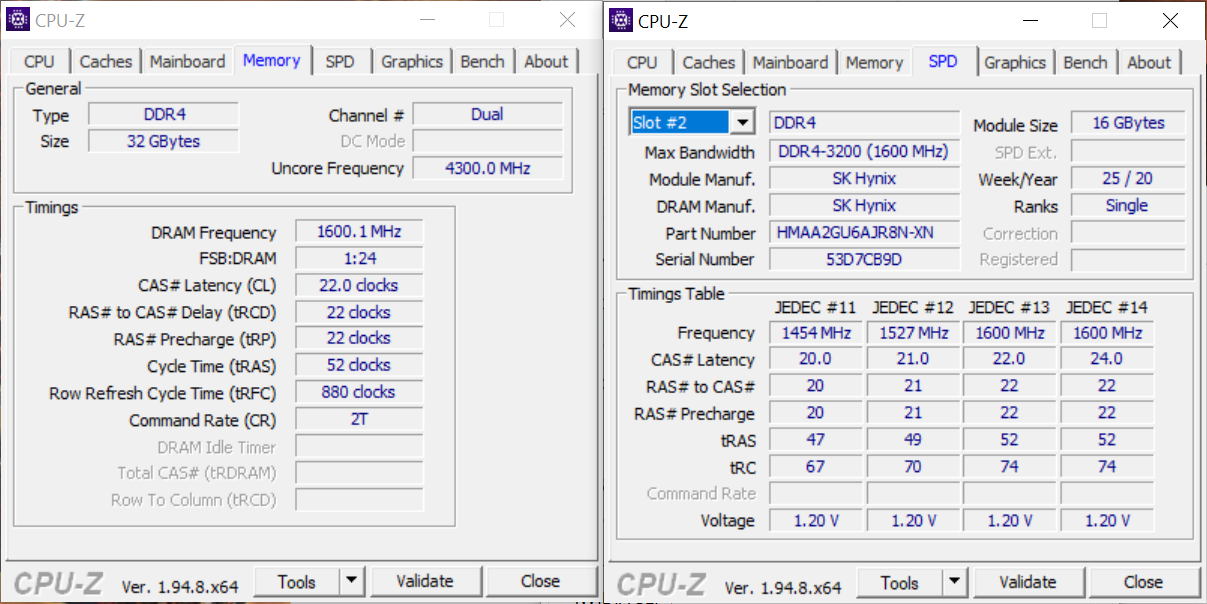
Task: Click the CPU-Z icon in left window title bar
Action: [x=17, y=20]
